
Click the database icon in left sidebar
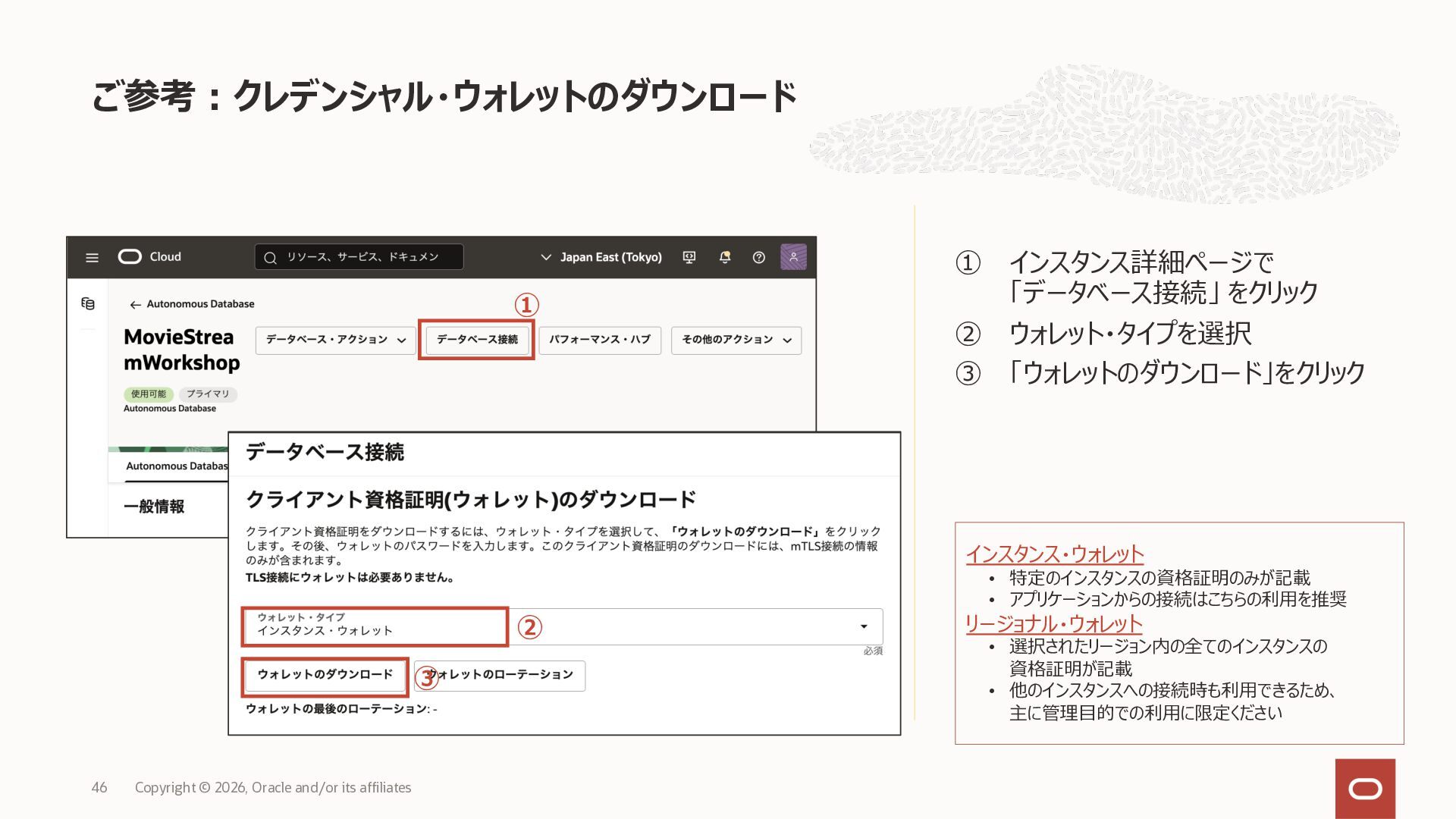click(88, 304)
